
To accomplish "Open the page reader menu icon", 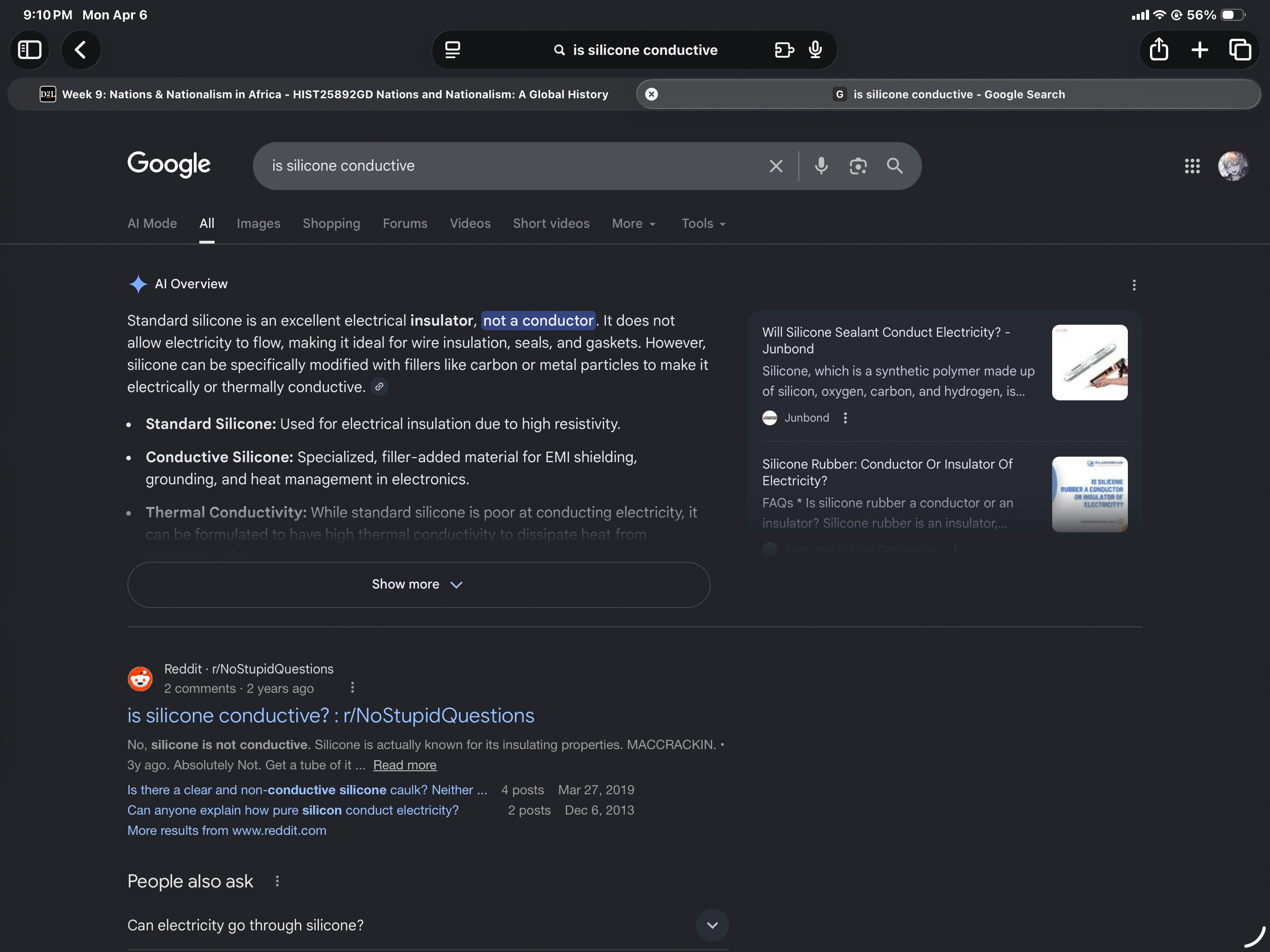I will (x=452, y=50).
